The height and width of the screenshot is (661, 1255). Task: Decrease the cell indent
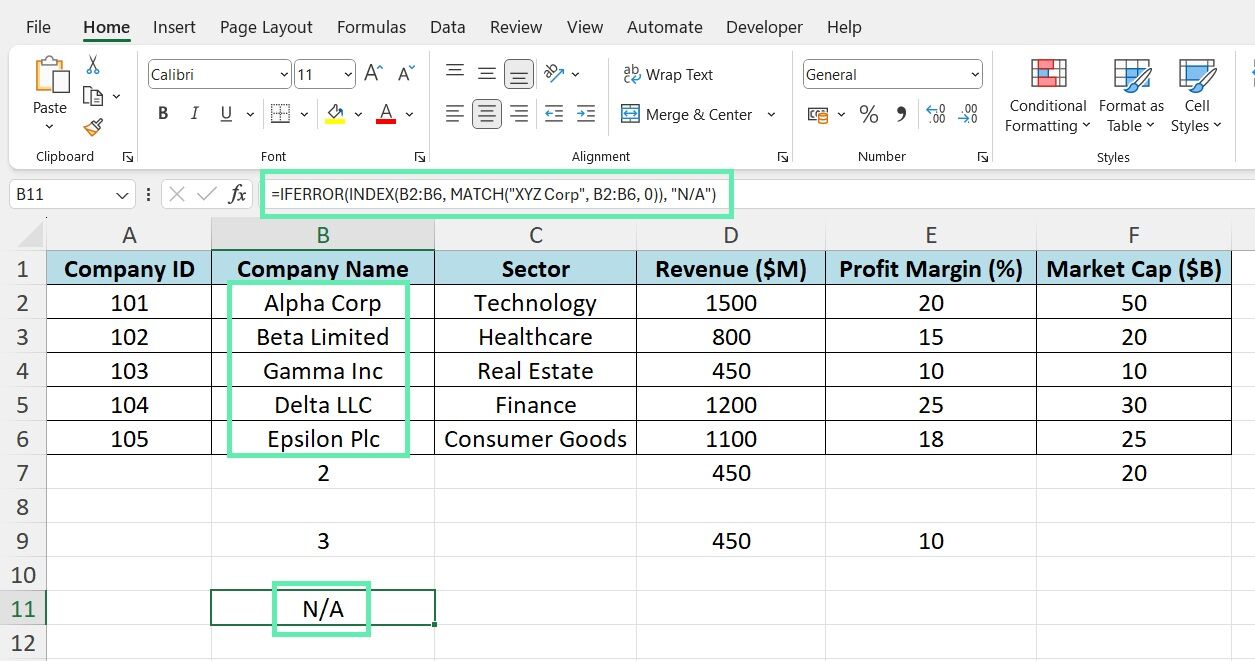click(x=554, y=113)
